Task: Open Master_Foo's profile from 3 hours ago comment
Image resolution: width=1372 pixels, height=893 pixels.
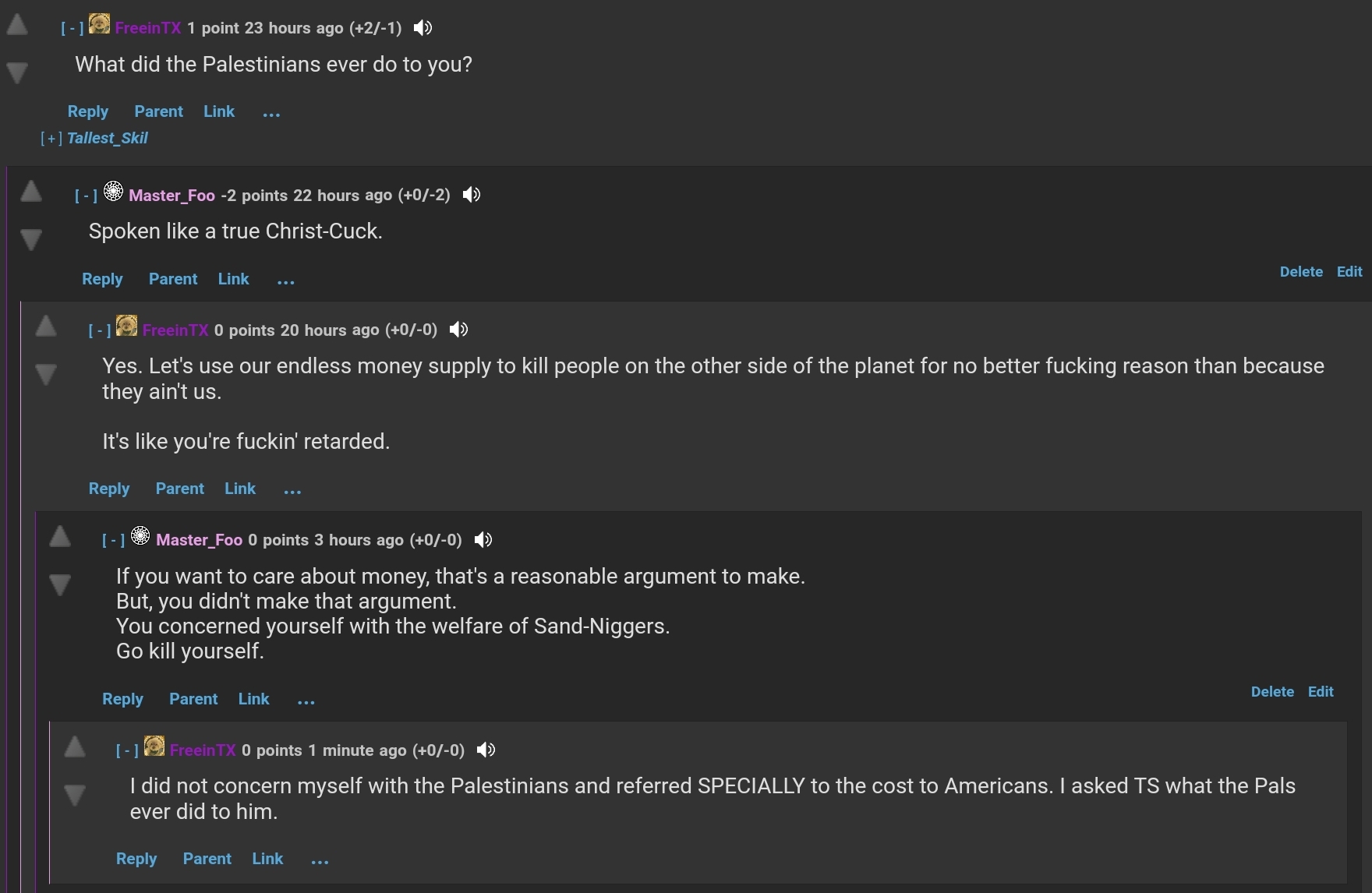Action: (x=199, y=540)
